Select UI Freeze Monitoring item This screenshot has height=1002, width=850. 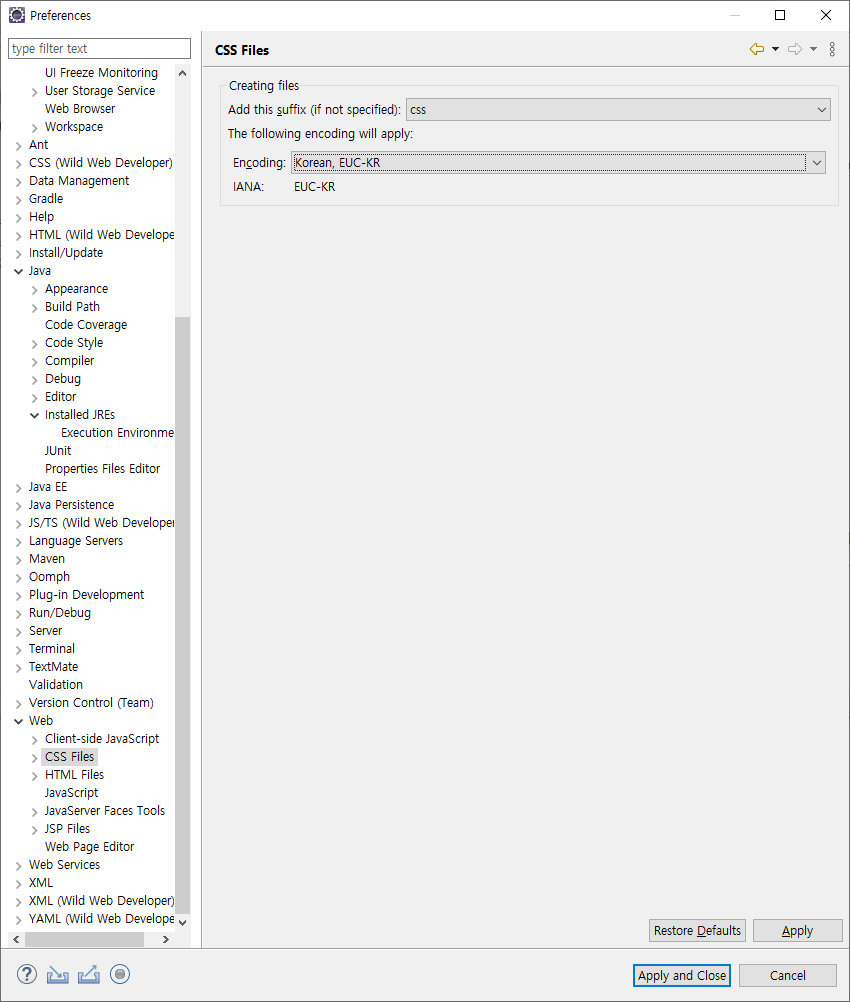101,73
